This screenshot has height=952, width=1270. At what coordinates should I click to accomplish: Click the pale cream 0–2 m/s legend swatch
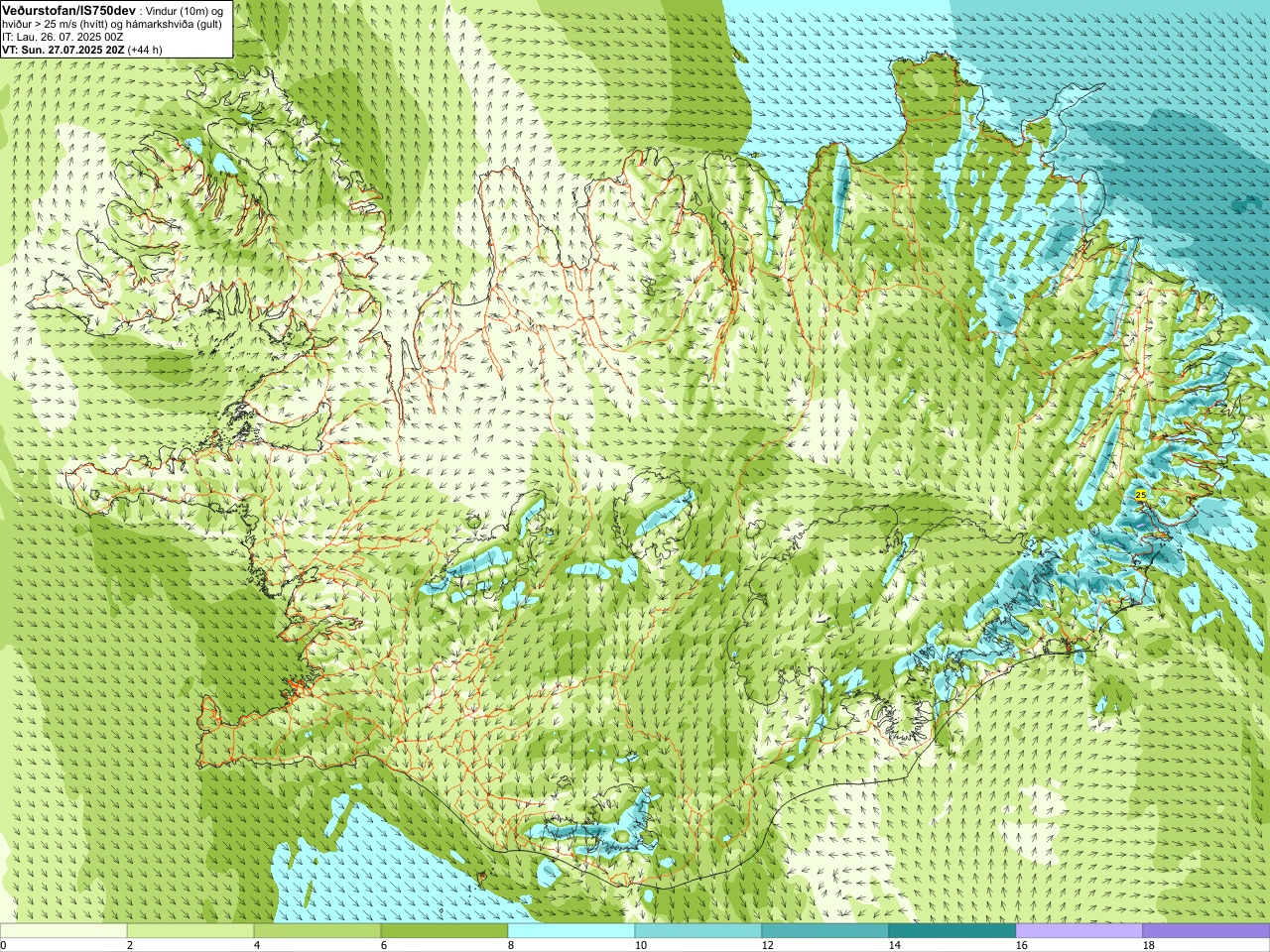pyautogui.click(x=63, y=931)
